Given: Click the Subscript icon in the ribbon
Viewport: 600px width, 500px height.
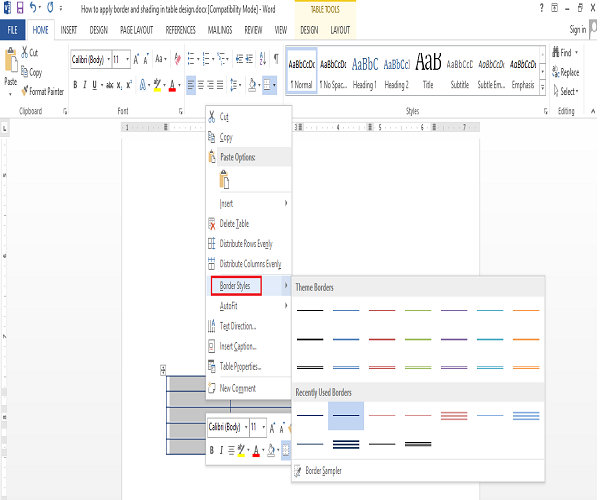Looking at the screenshot, I should [119, 85].
